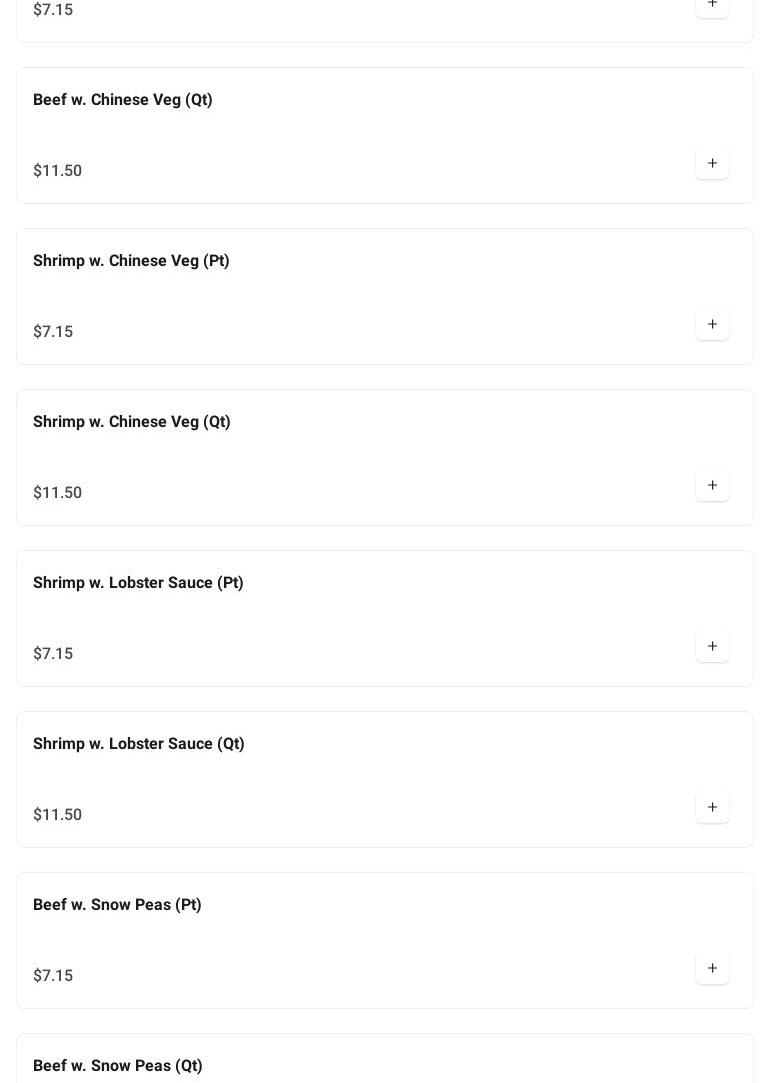
Task: Click $7.15 price of Beef w. Snow Peas (Pt)
Action: [x=53, y=976]
